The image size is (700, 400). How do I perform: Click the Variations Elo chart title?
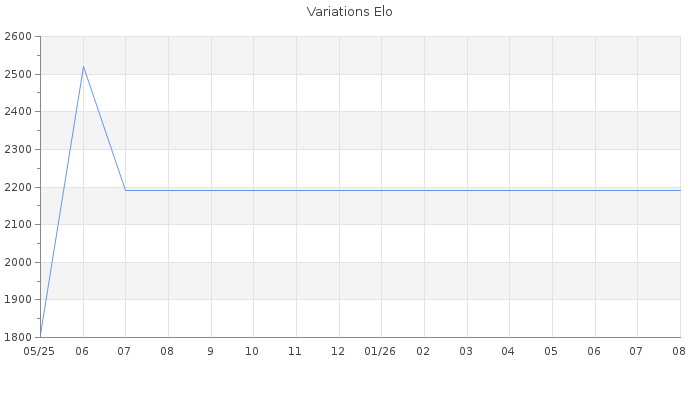[350, 12]
